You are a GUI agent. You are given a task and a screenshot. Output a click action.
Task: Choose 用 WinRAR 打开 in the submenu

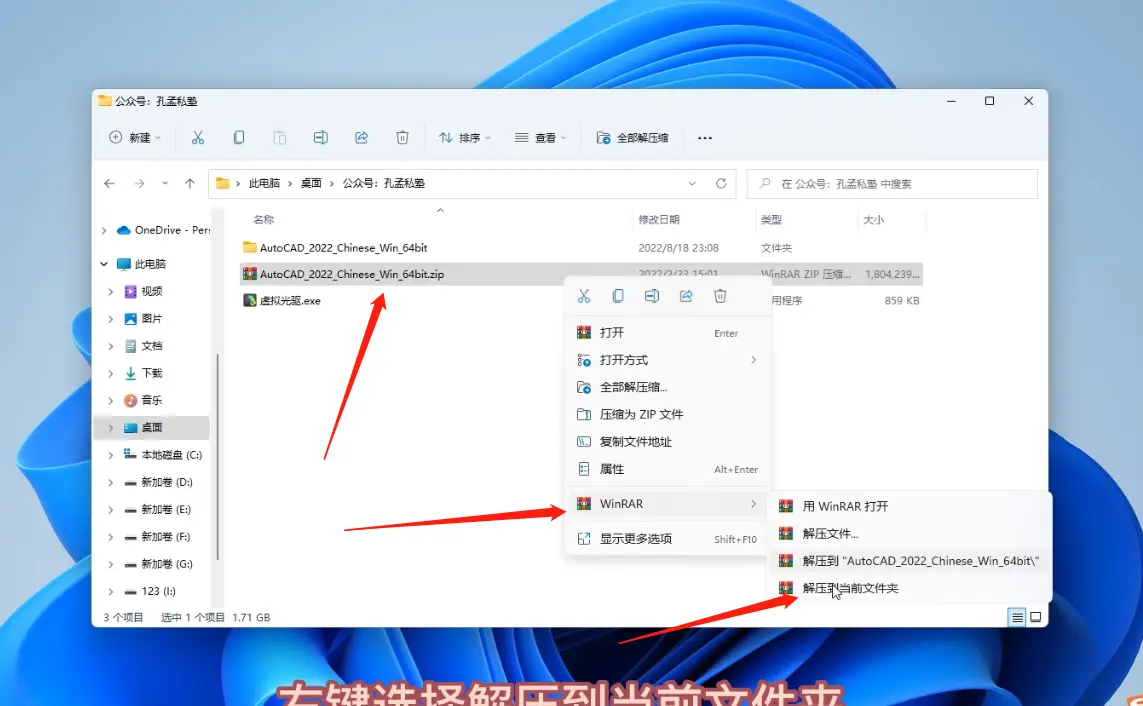pos(910,506)
